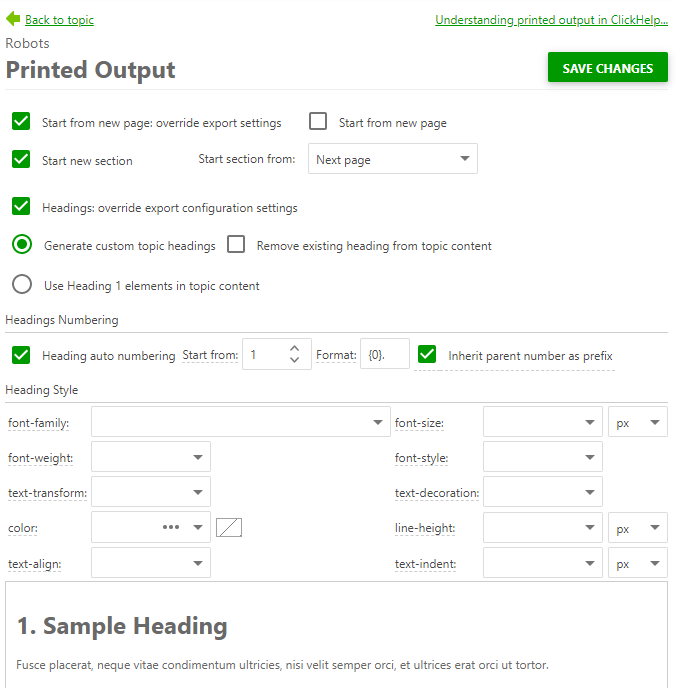Viewport: 676px width, 688px height.
Task: Click the green back arrow icon
Action: (13, 18)
